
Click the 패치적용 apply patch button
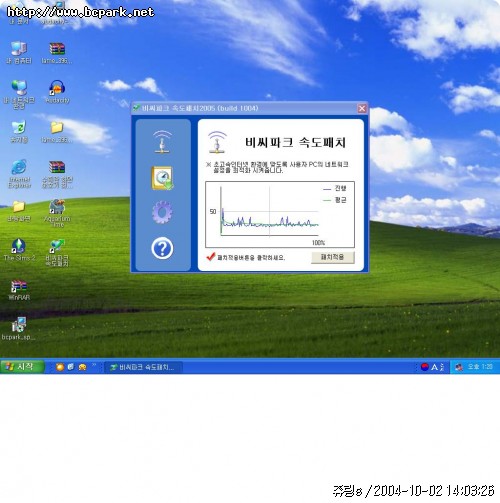coord(333,257)
